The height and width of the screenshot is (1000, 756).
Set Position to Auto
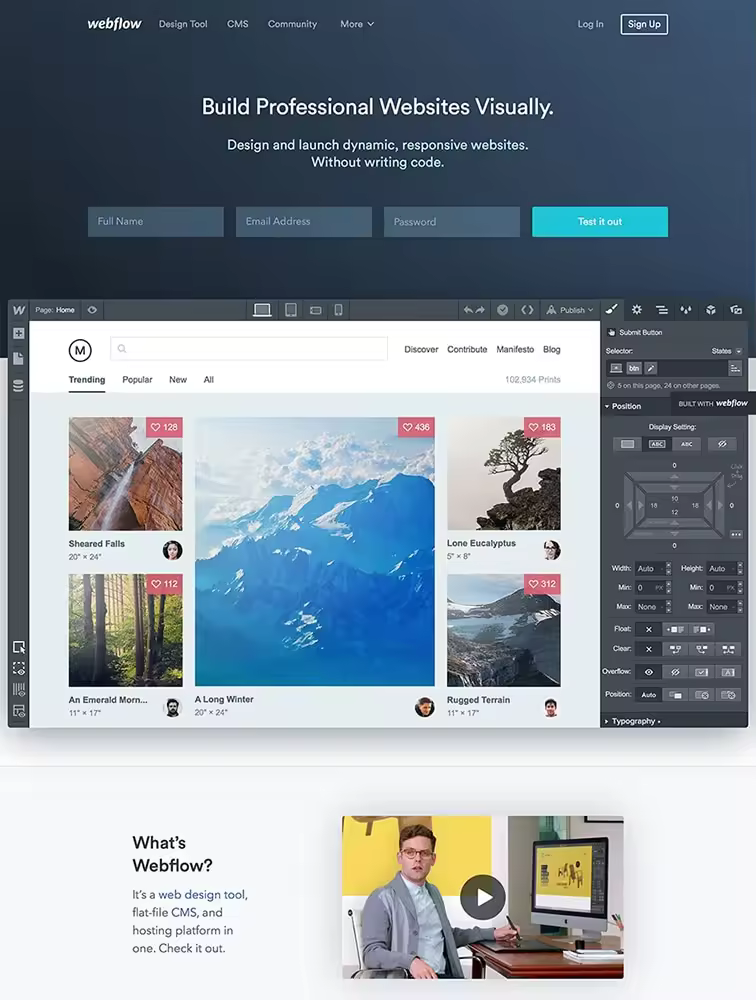[649, 695]
